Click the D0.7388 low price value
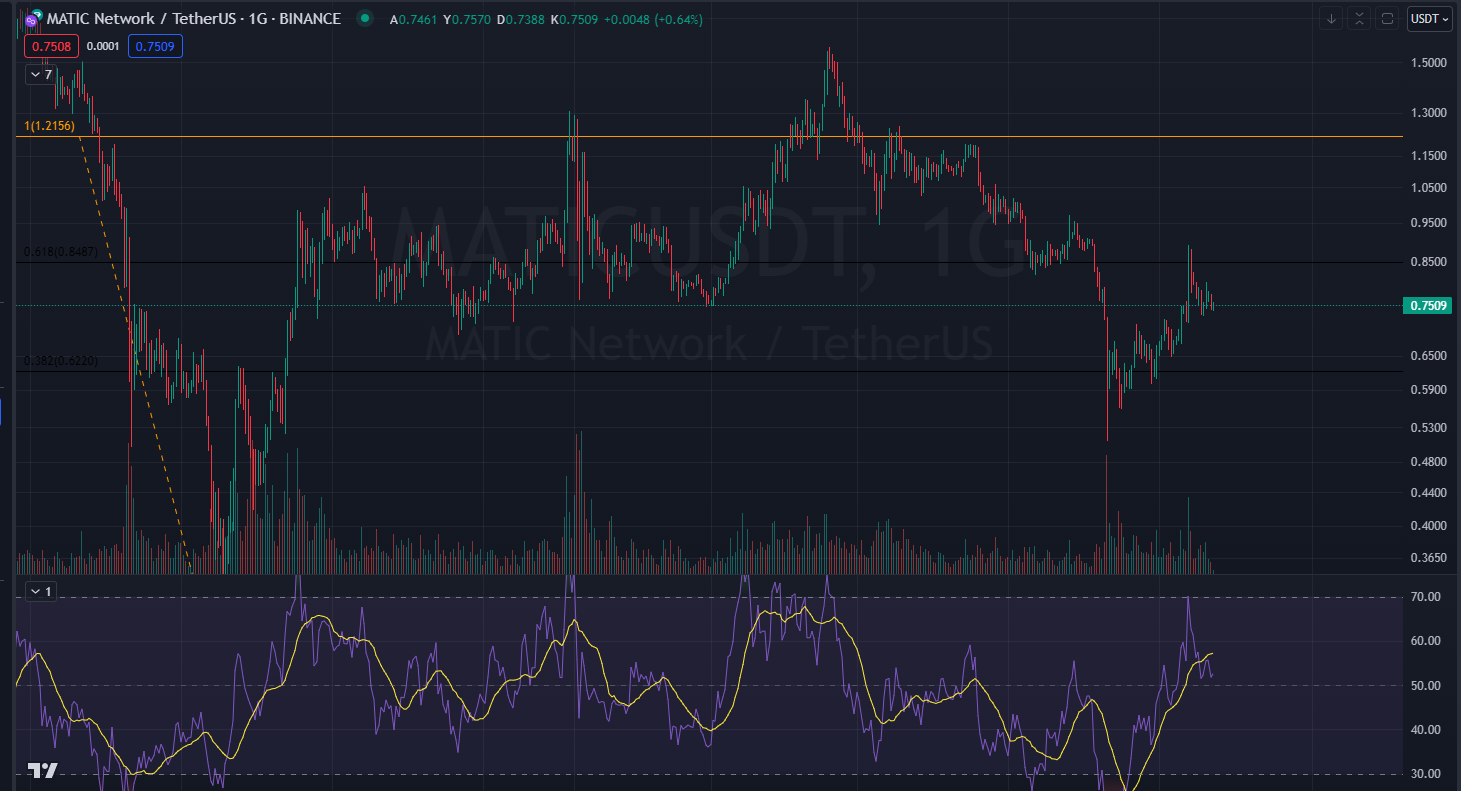This screenshot has width=1461, height=791. click(x=520, y=19)
